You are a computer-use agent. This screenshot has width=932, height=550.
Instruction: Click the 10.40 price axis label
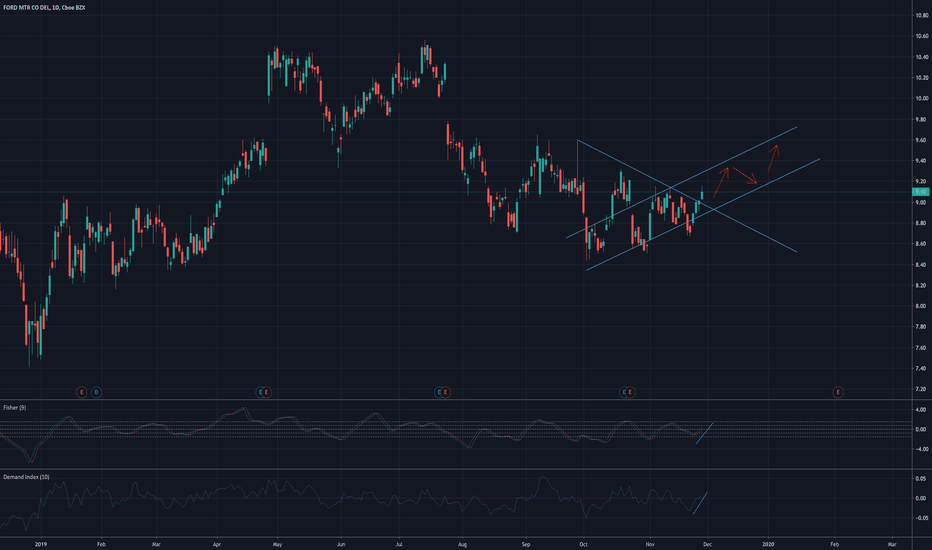pos(922,58)
